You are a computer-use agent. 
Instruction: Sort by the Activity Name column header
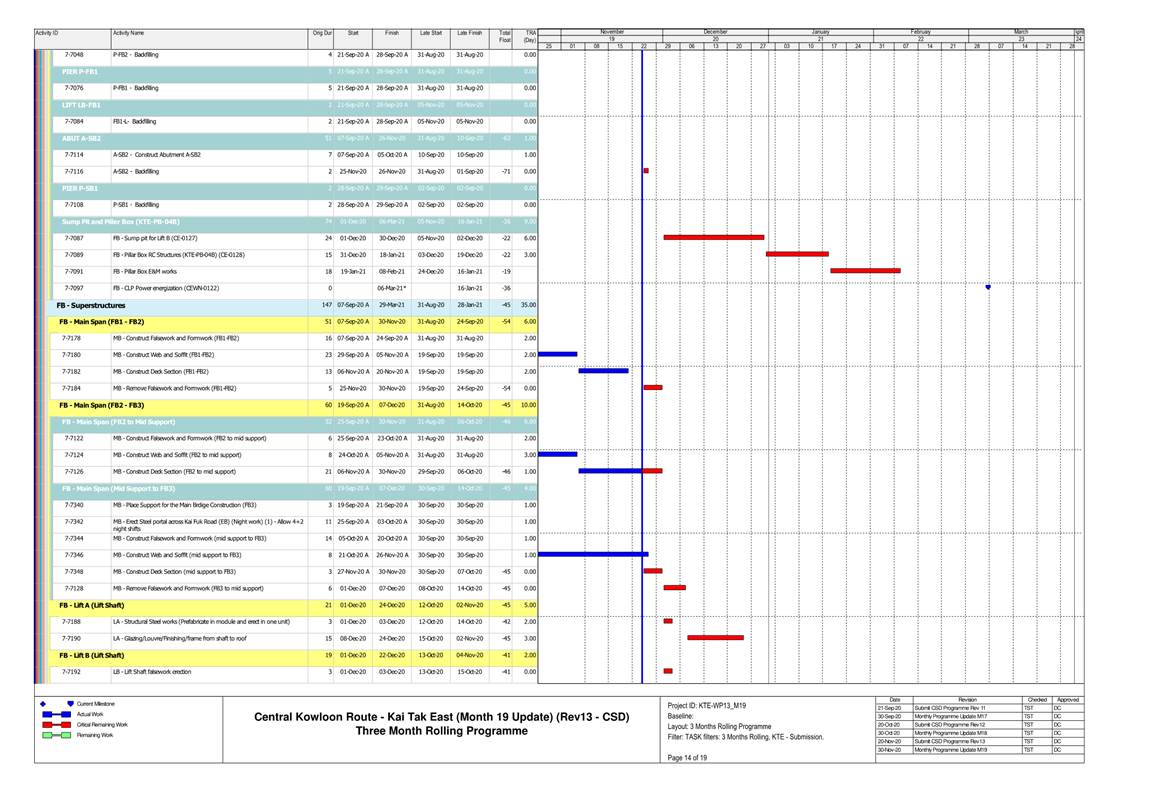(128, 34)
